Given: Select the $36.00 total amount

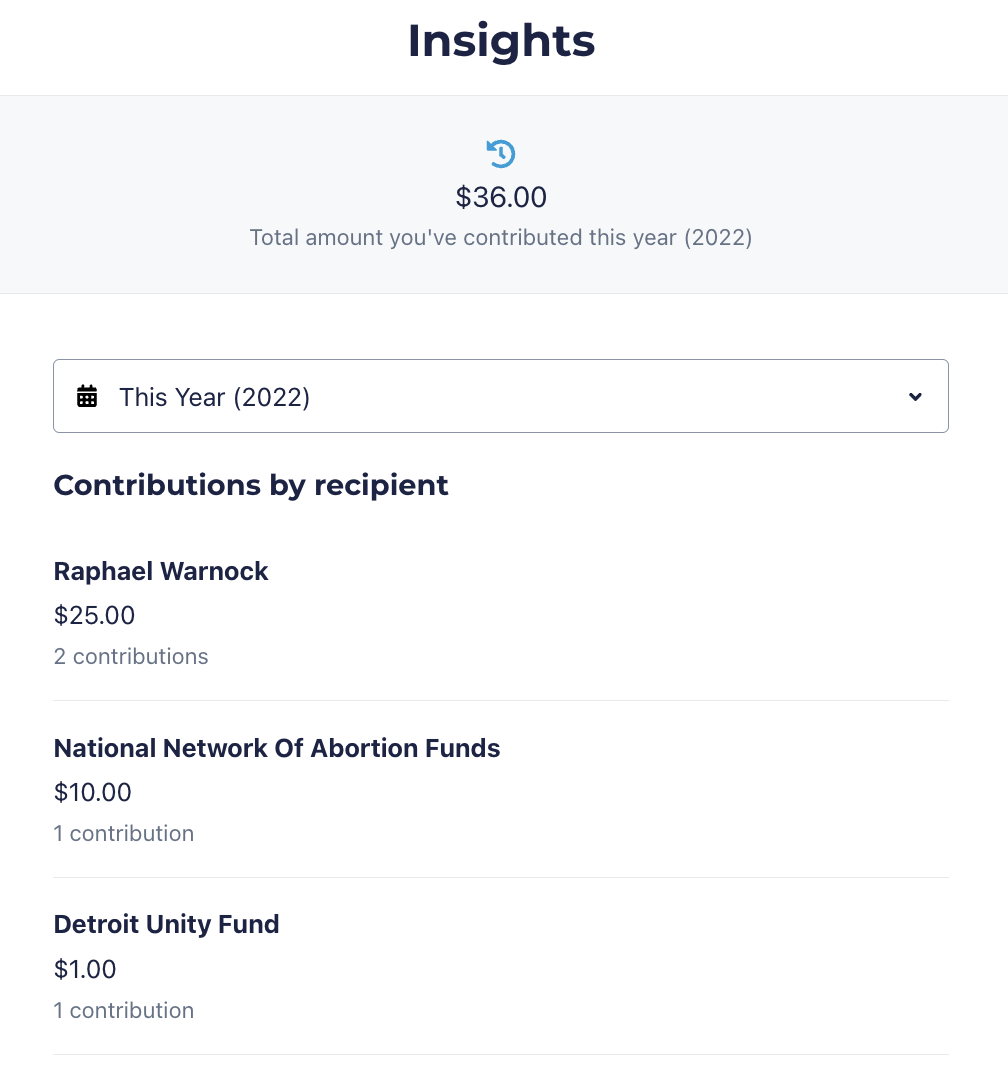Looking at the screenshot, I should pyautogui.click(x=501, y=197).
